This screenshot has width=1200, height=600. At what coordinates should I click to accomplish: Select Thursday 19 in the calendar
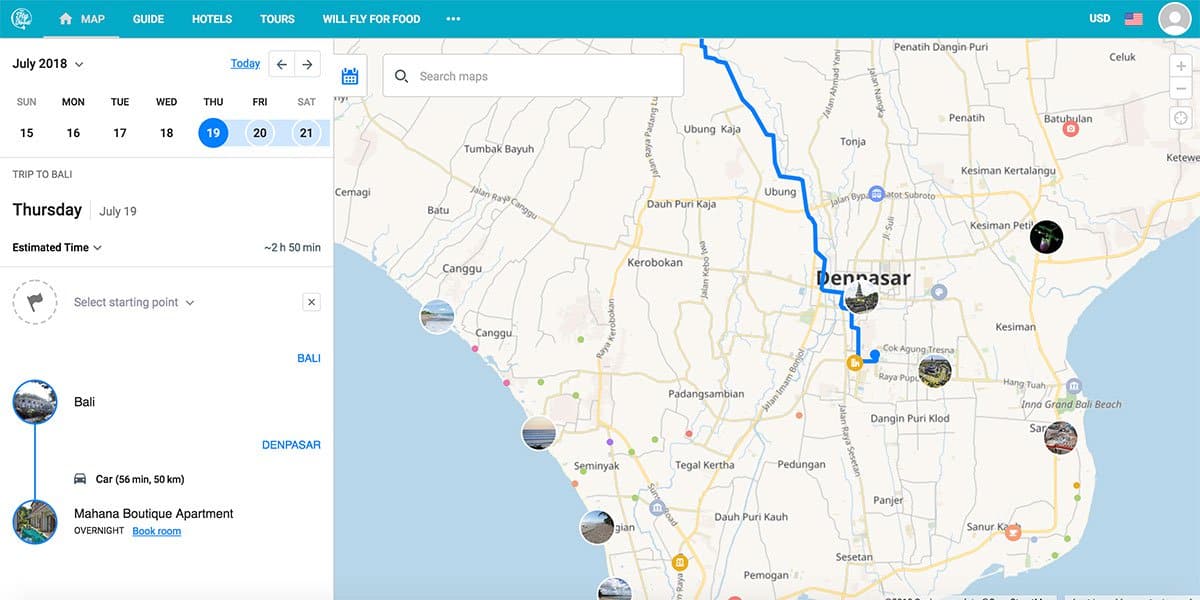tap(213, 133)
